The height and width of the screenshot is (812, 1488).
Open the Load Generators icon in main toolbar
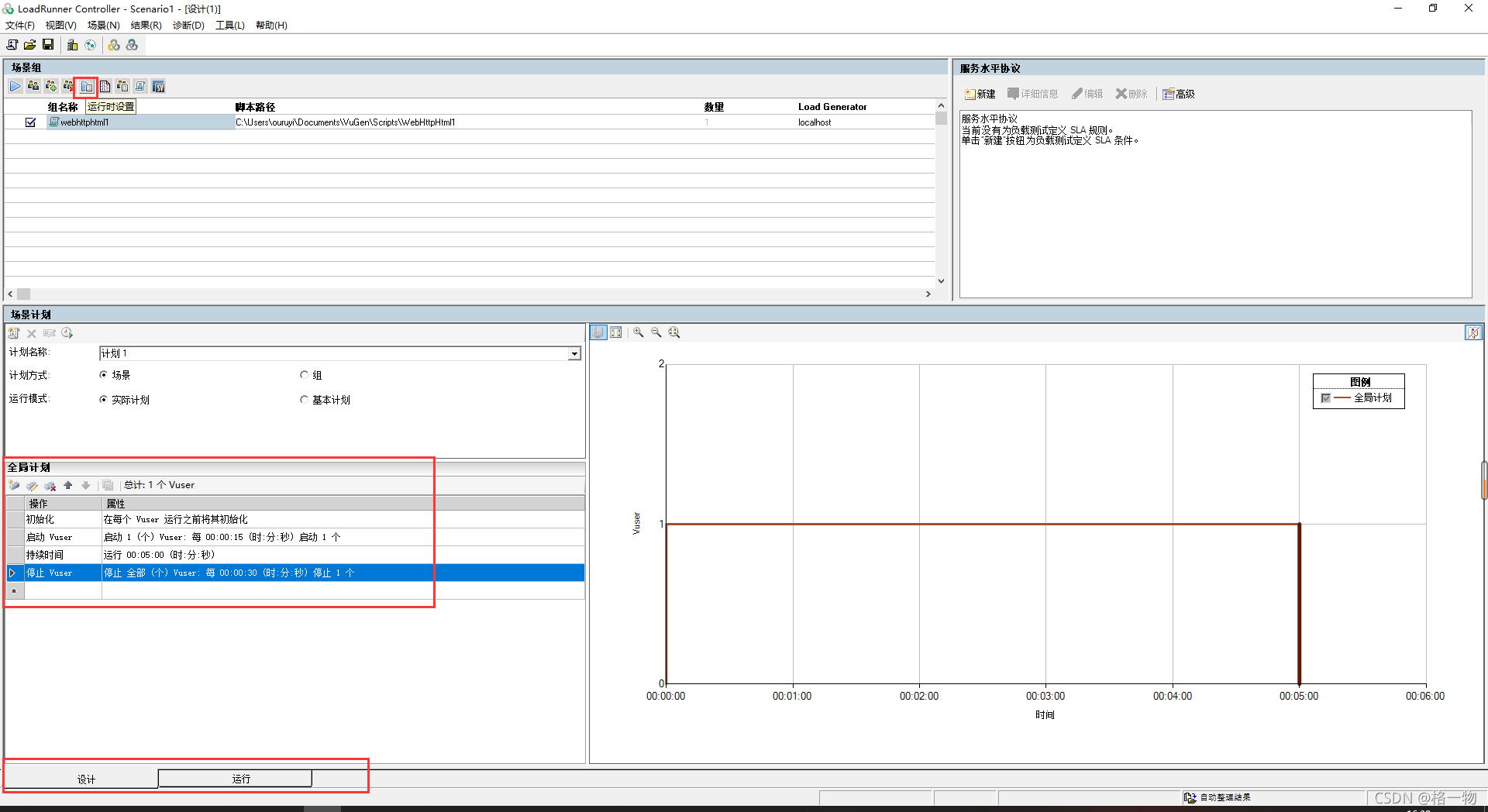click(73, 45)
